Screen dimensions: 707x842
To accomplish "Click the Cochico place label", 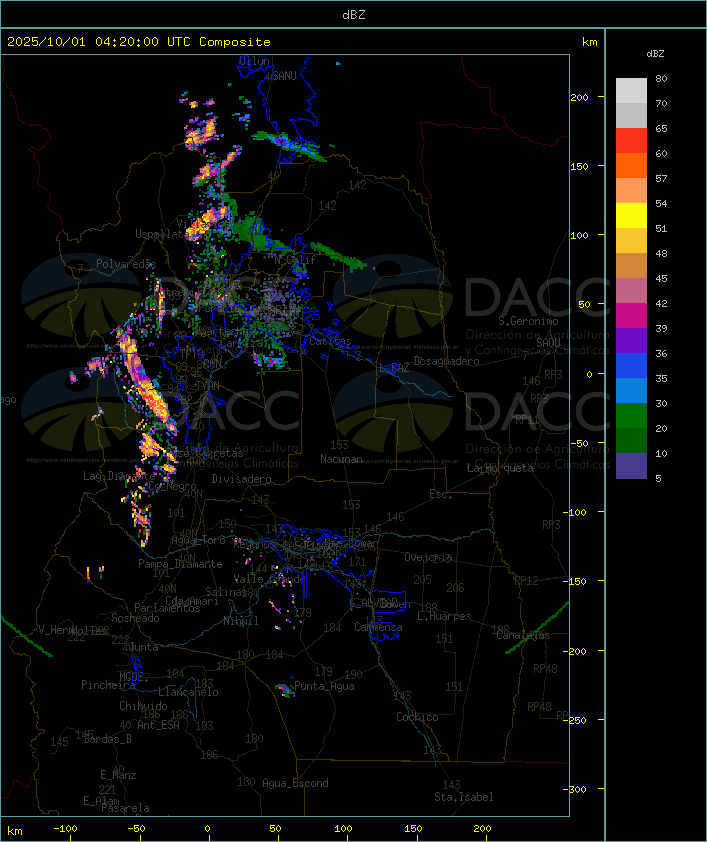I will pos(417,717).
